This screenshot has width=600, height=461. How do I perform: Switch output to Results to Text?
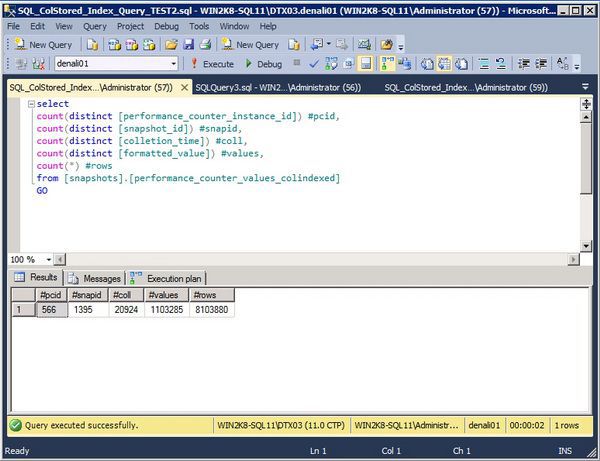coord(427,64)
